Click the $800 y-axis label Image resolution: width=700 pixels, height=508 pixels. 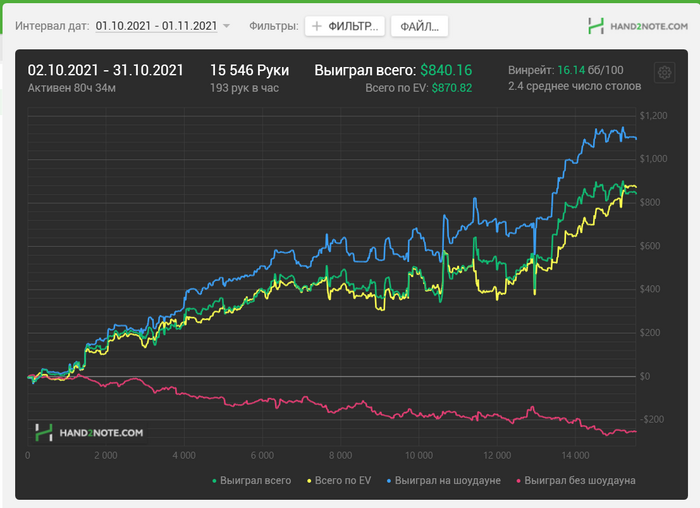pos(650,202)
